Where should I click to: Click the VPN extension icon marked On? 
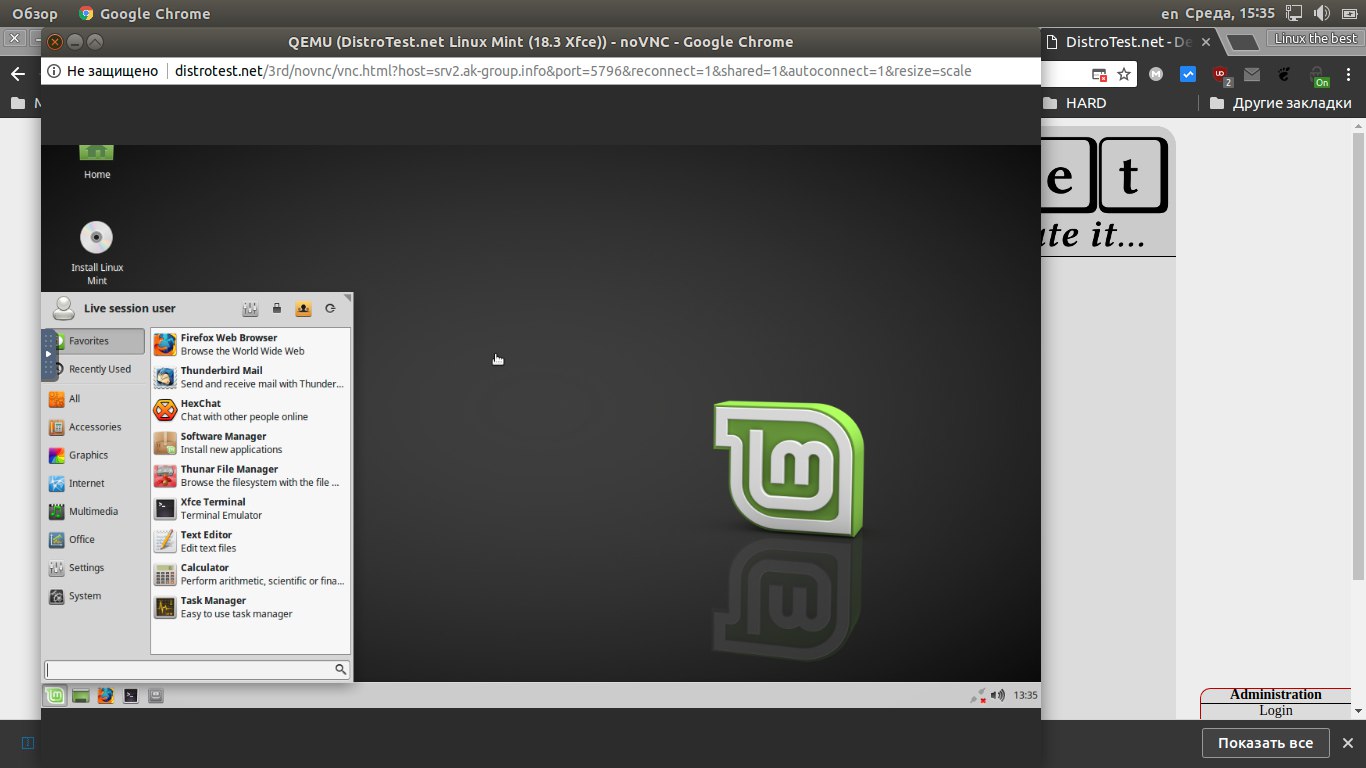tap(1322, 76)
